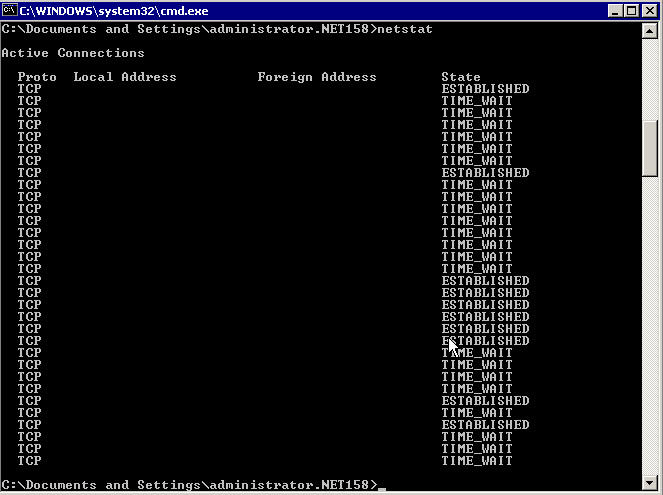Viewport: 663px width, 495px height.
Task: Click the title bar text C:\WINDOWS\system32\cmd.exe
Action: pos(114,11)
